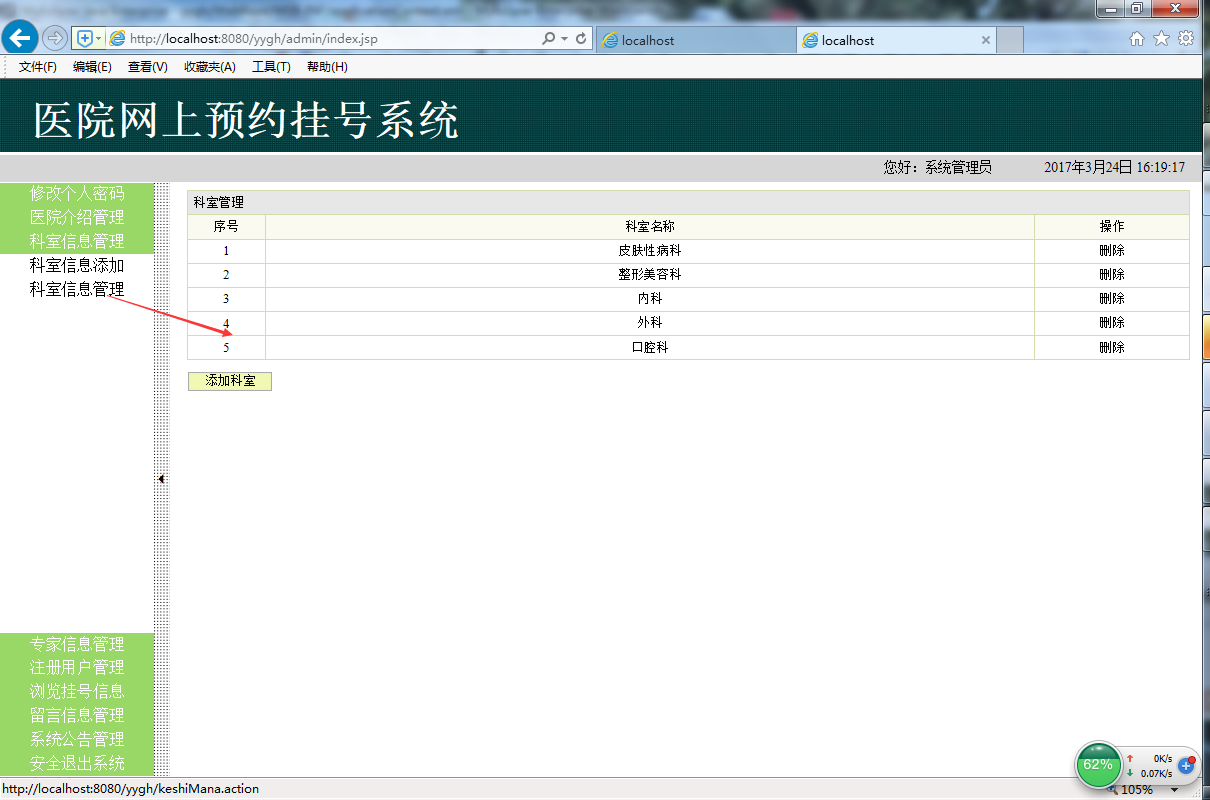Delete the 皮肤性病科 department row
1210x800 pixels.
pyautogui.click(x=1111, y=251)
